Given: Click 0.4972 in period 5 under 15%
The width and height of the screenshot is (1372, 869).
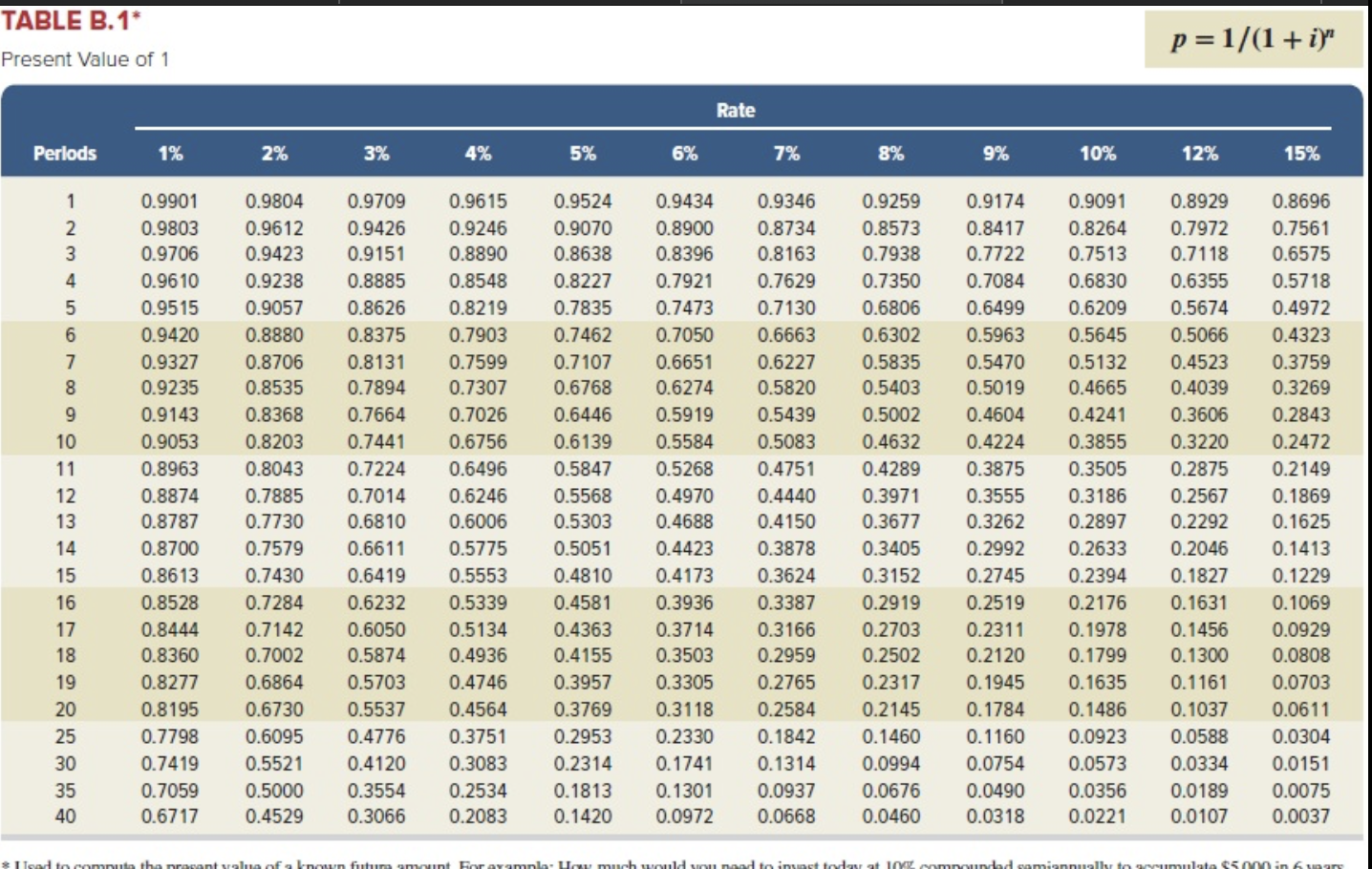Looking at the screenshot, I should (x=1300, y=307).
